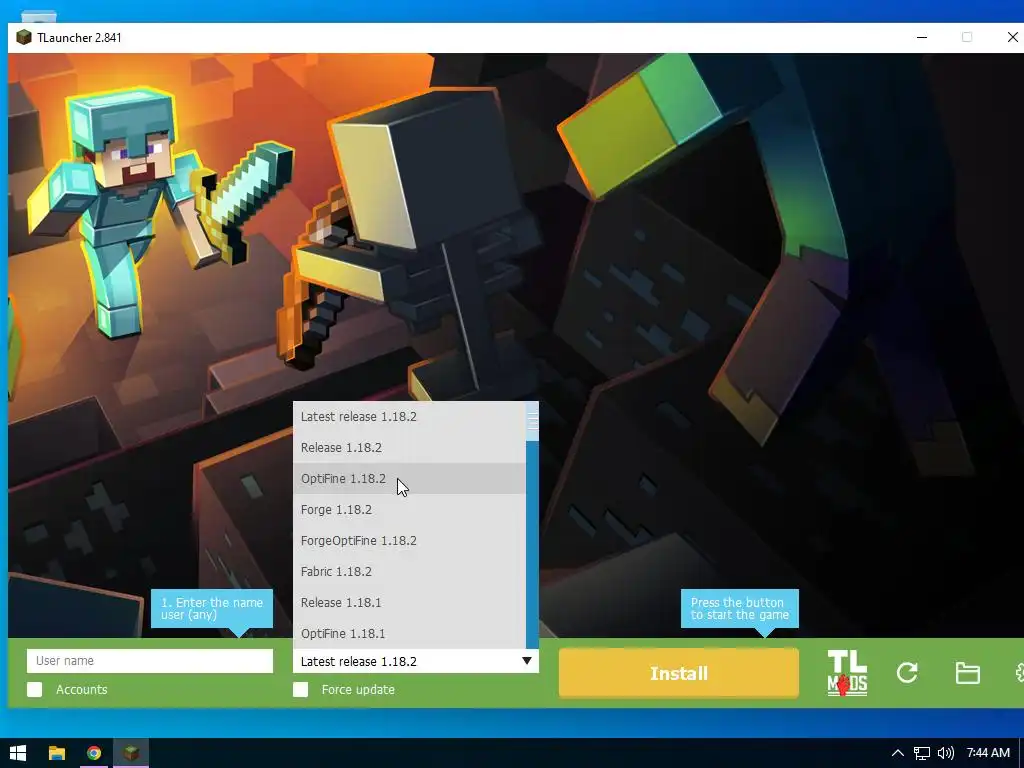Image resolution: width=1024 pixels, height=768 pixels.
Task: Open the TL Mods icon
Action: point(847,673)
